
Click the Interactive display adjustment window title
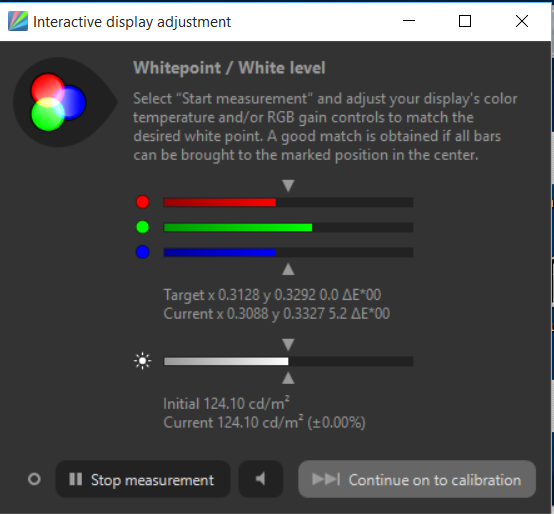pos(132,22)
